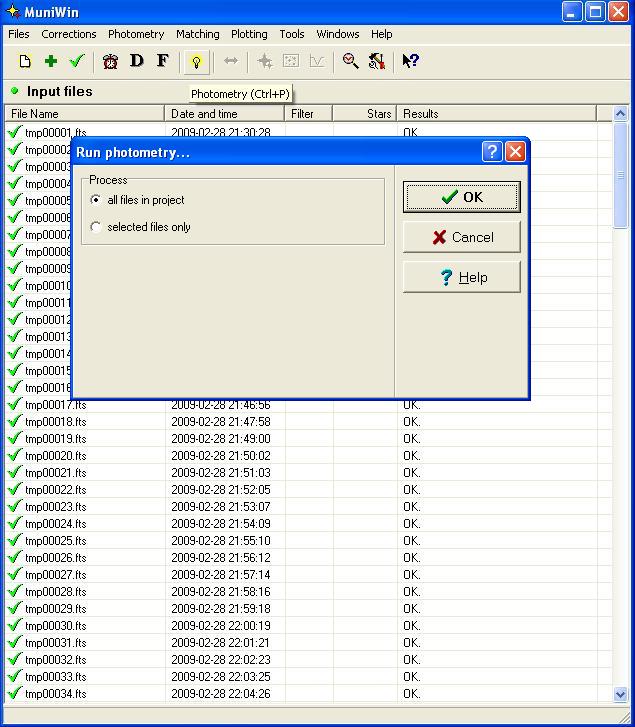This screenshot has height=727, width=635.
Task: Click the dialog title bar question mark button
Action: [x=492, y=152]
